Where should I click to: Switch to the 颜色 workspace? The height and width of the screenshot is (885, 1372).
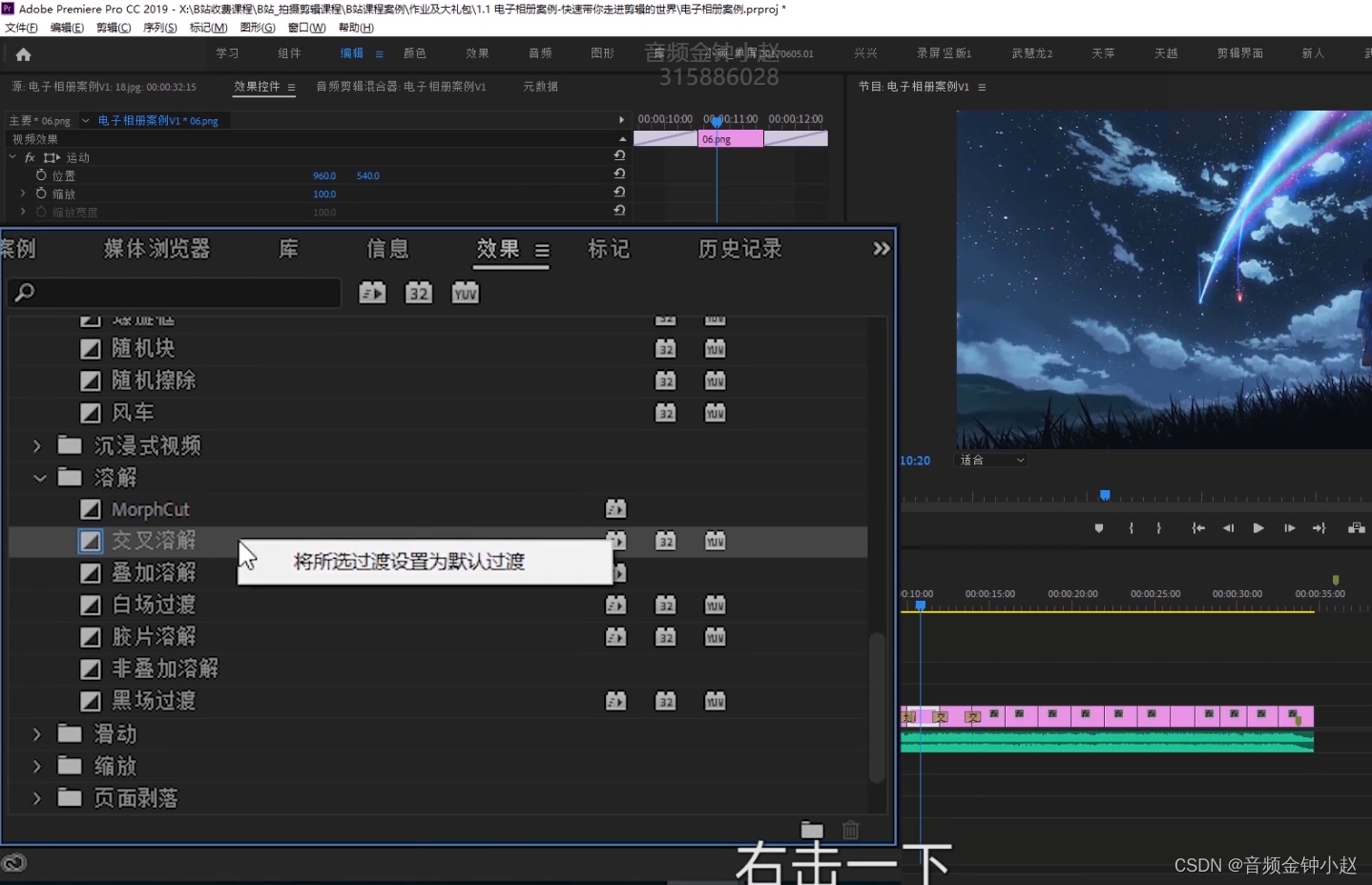click(x=415, y=53)
